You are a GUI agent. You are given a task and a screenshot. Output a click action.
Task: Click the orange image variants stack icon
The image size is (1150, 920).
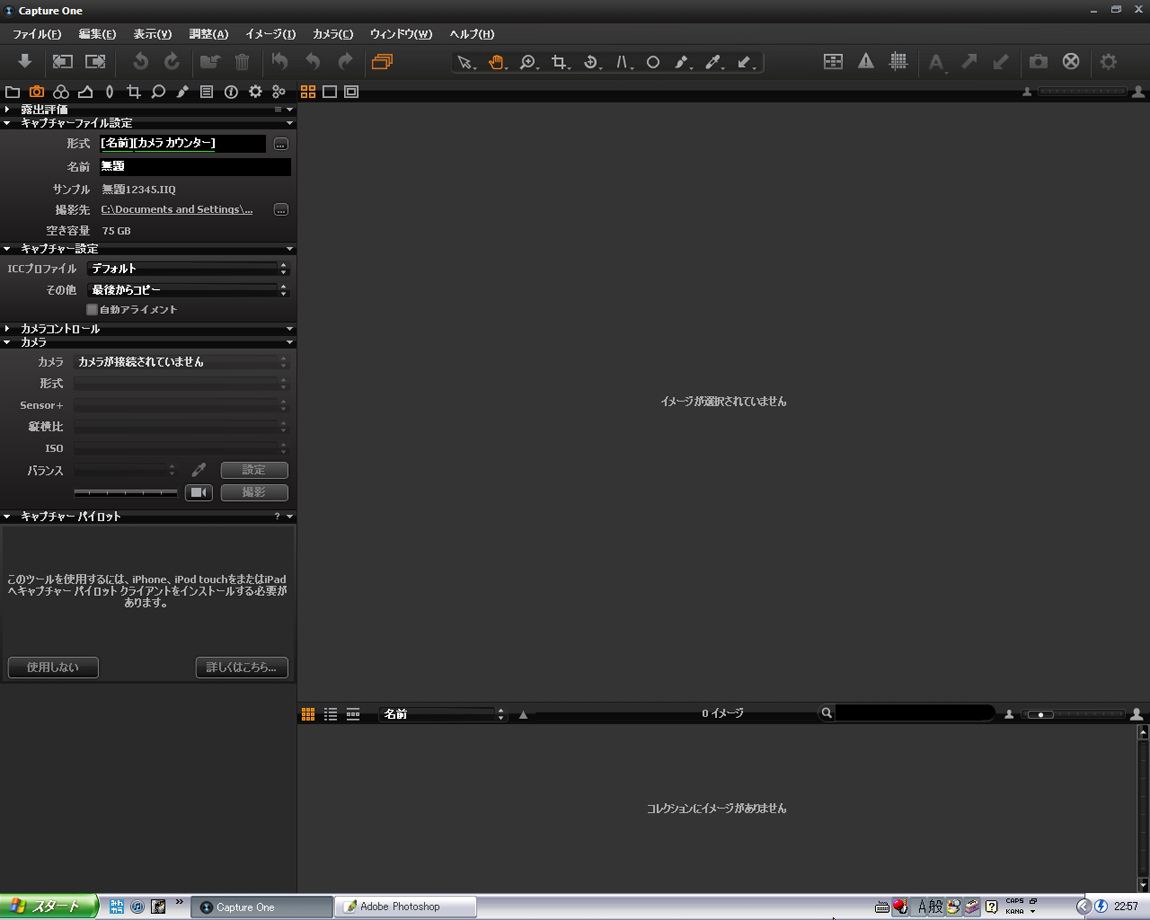pyautogui.click(x=382, y=62)
